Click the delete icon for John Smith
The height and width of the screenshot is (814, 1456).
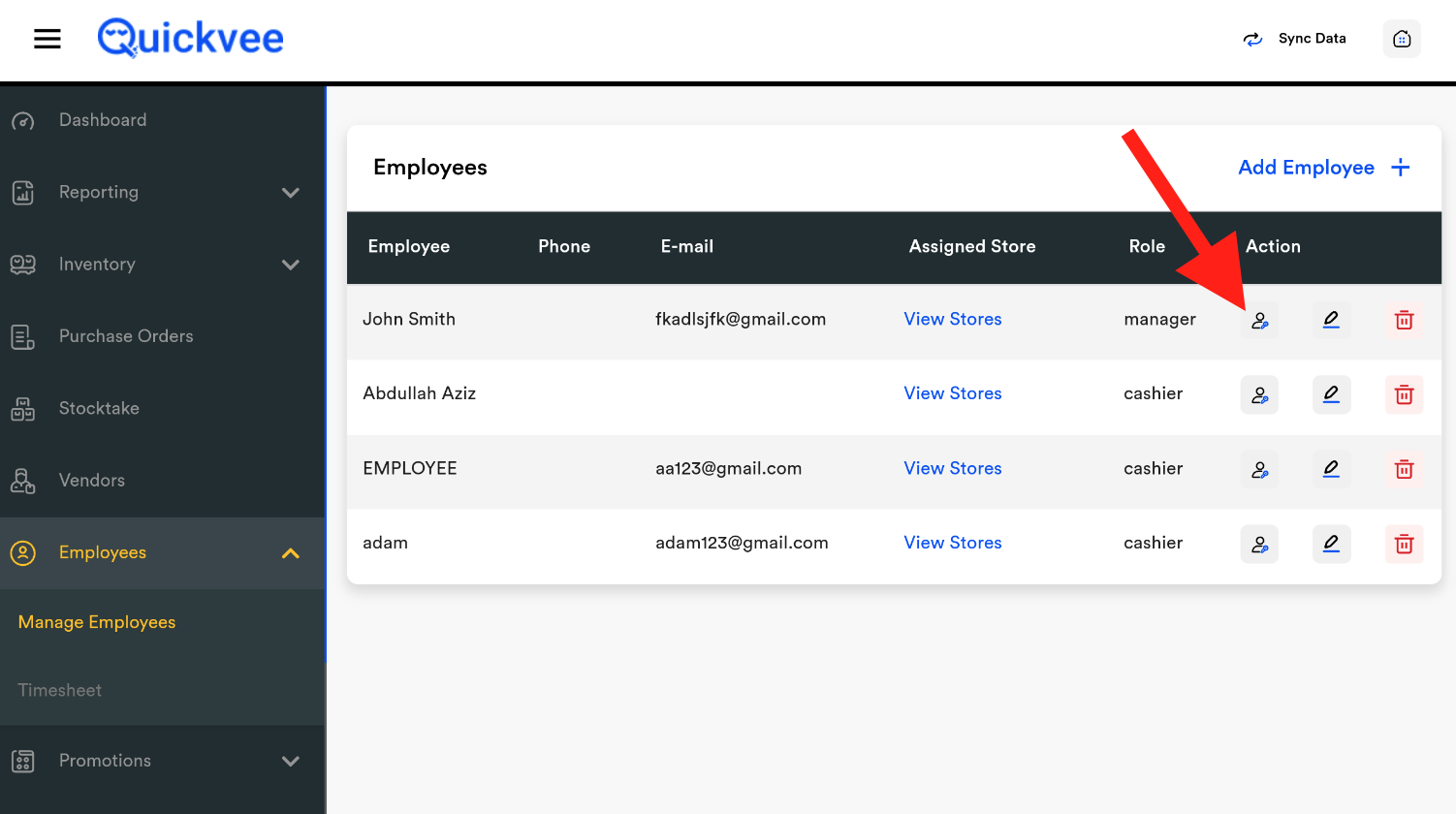point(1404,320)
